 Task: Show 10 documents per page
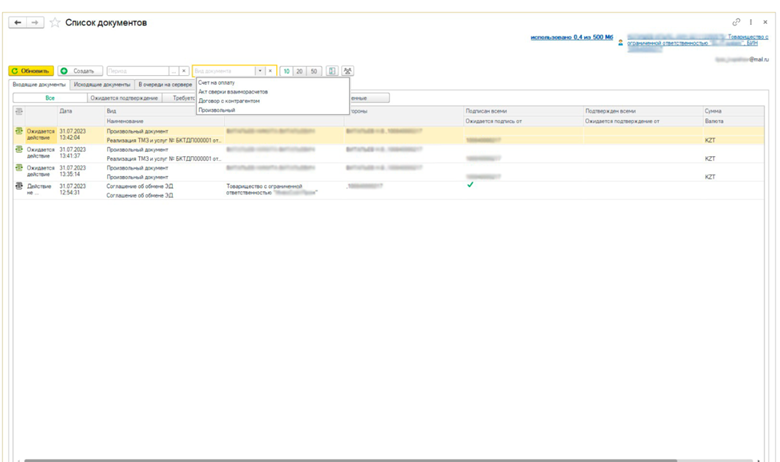click(x=286, y=71)
